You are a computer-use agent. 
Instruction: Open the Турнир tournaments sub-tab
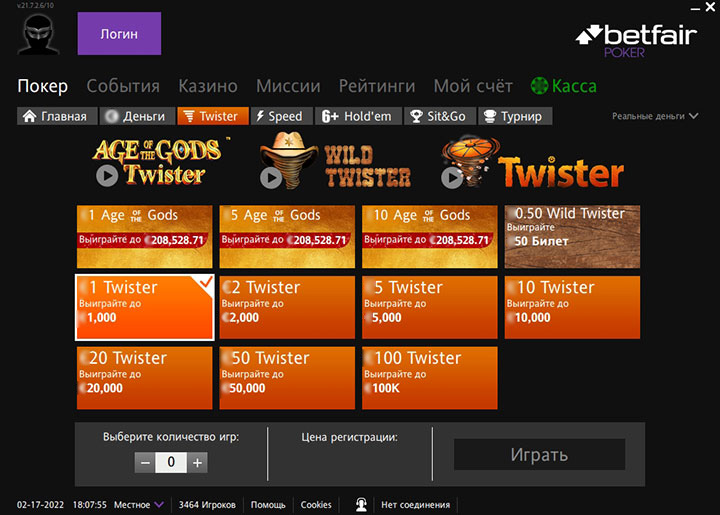(515, 116)
